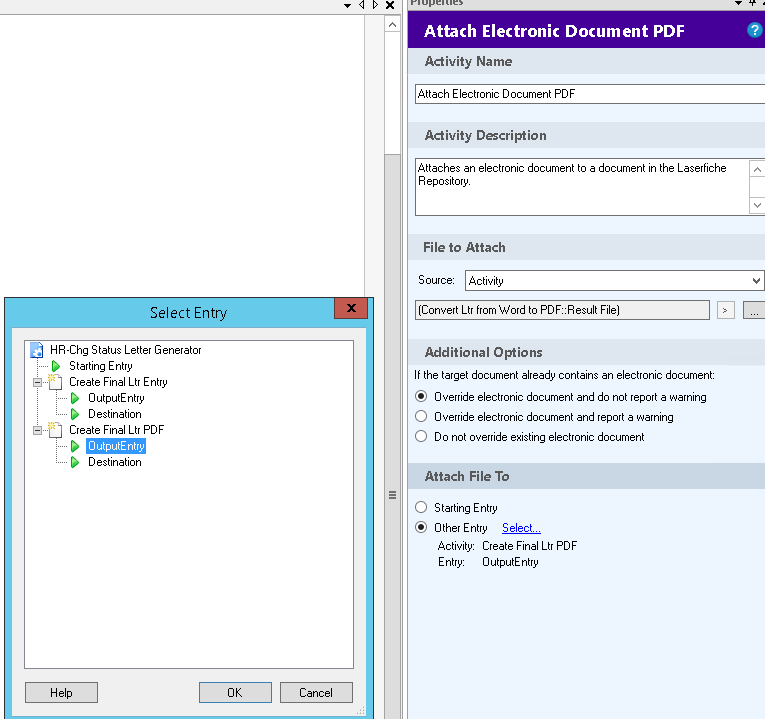Click the HR-Chg Status Letter Generator workflow icon

click(x=37, y=350)
